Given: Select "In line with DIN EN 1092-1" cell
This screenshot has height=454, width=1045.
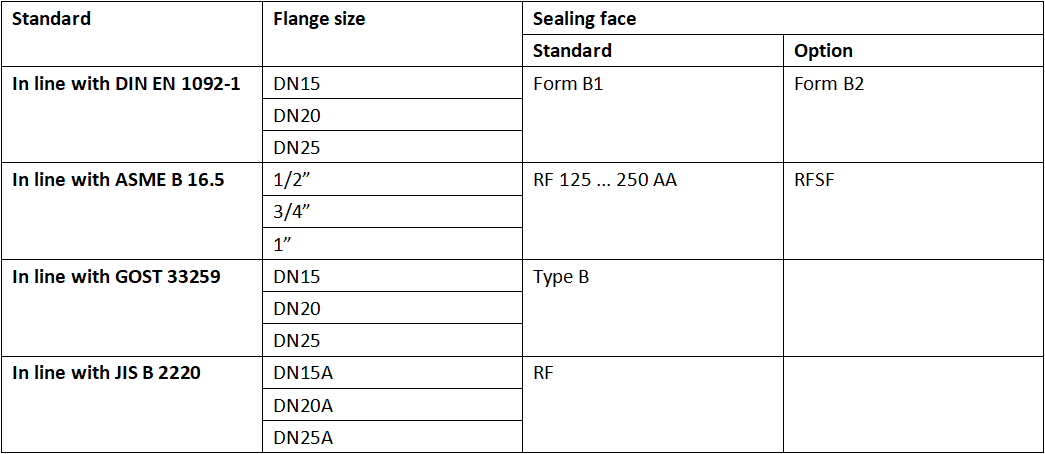Looking at the screenshot, I should (x=126, y=84).
